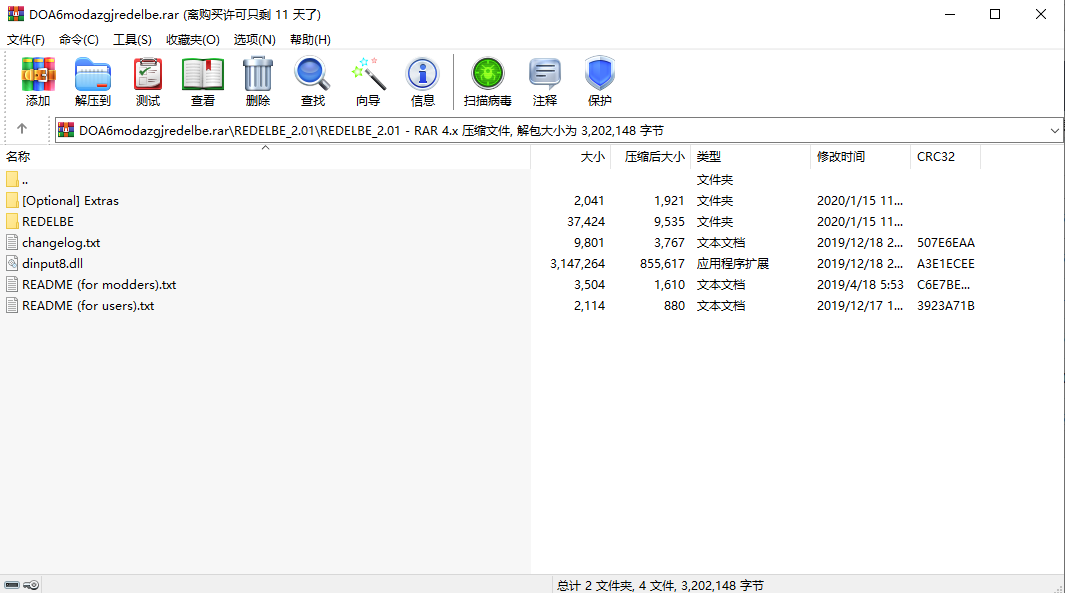Click the CRC32 value A3E1ECEE

coord(945,264)
